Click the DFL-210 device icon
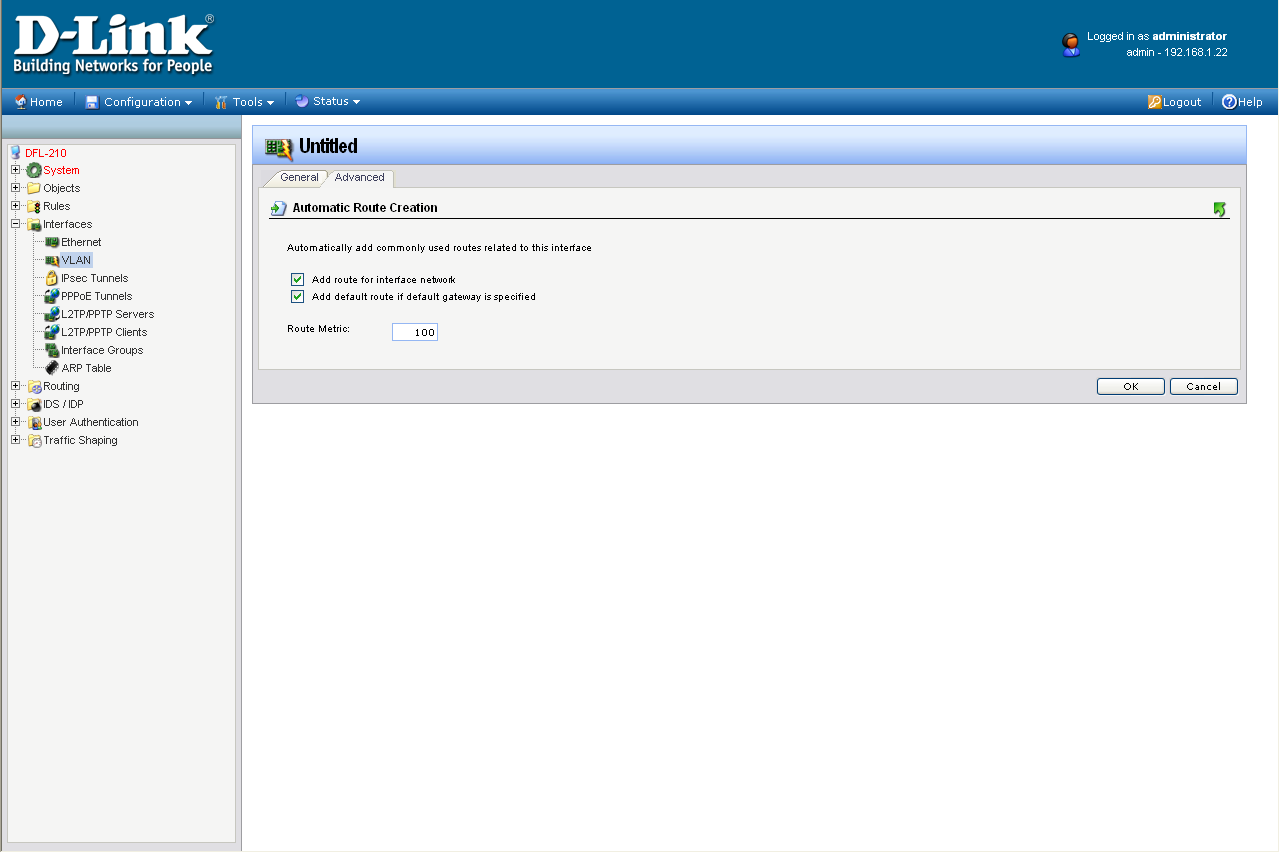 tap(15, 153)
